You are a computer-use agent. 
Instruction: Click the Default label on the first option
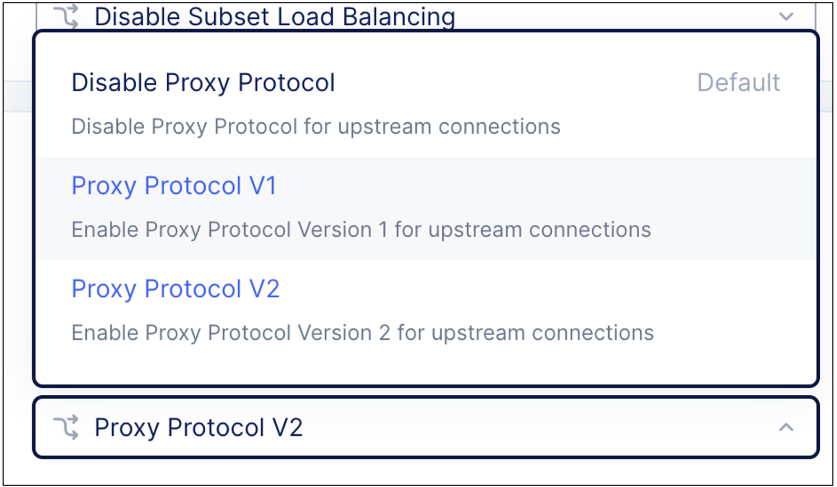coord(738,82)
